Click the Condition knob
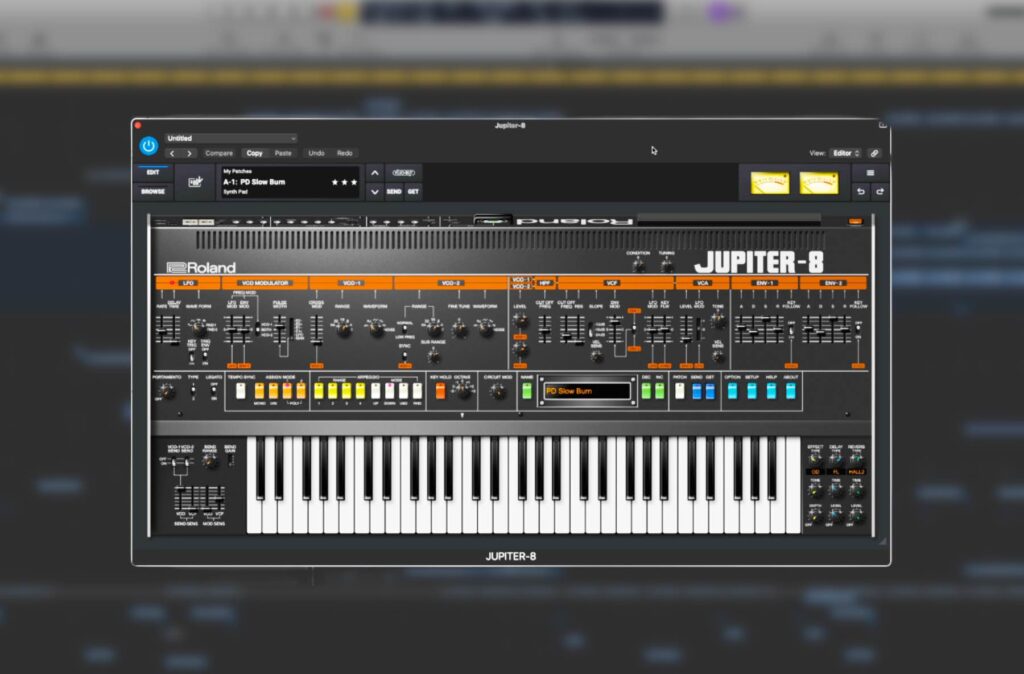1024x674 pixels. coord(638,266)
